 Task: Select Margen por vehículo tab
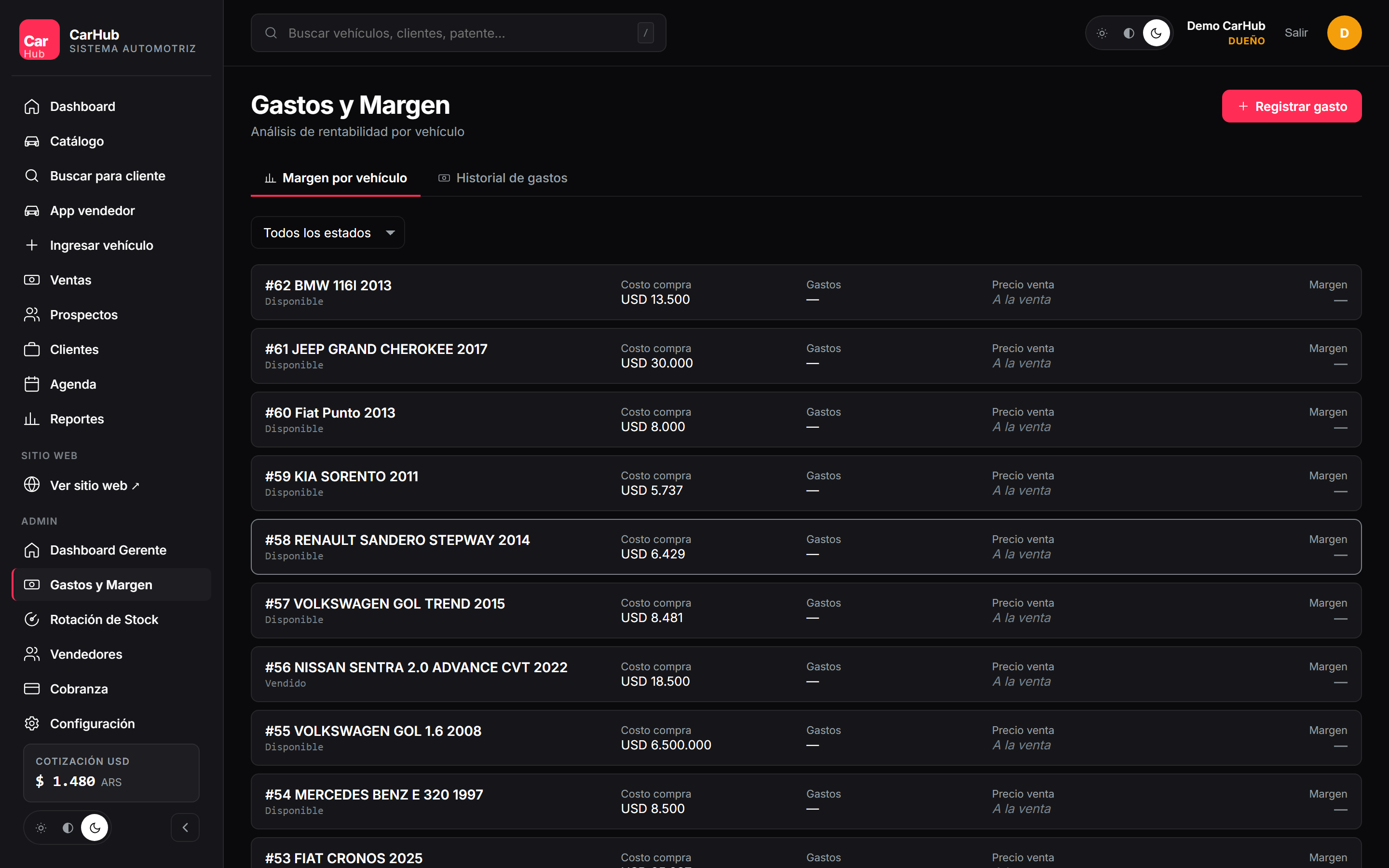coord(336,178)
